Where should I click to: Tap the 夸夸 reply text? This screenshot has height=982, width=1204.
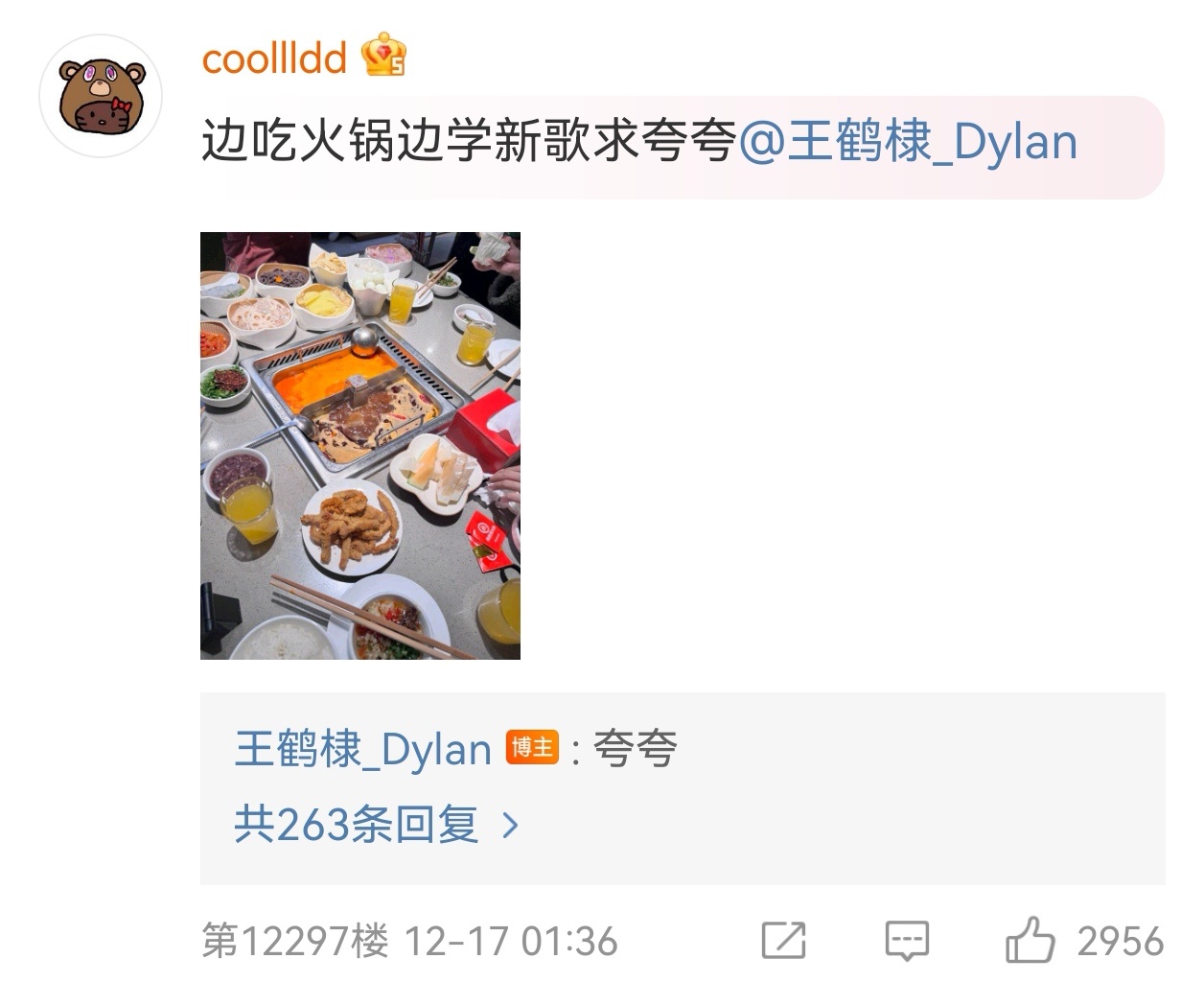[635, 749]
